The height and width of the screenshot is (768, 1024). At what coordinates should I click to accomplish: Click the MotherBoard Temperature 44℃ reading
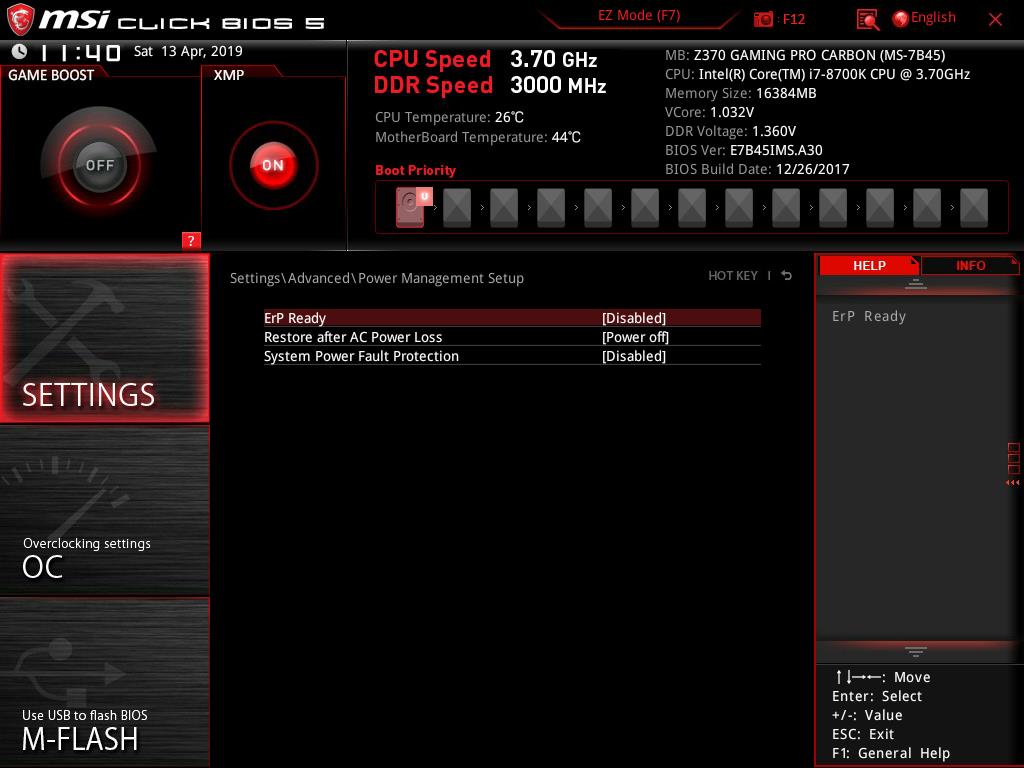click(x=477, y=137)
